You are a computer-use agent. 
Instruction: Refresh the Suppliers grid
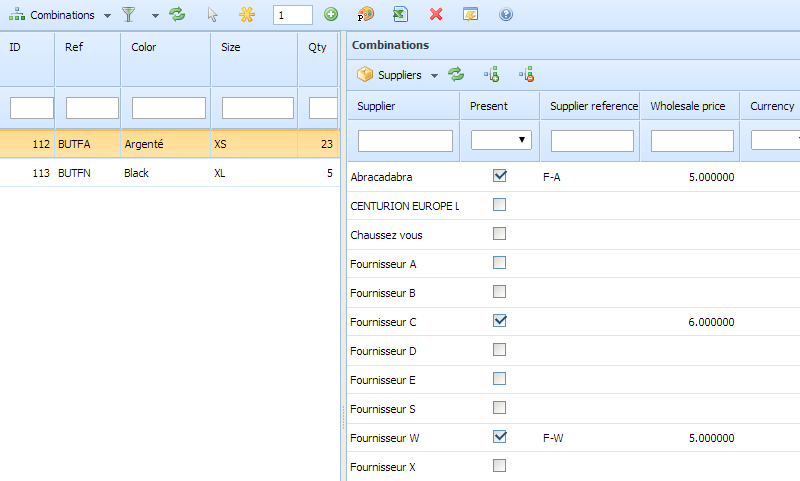(x=456, y=75)
